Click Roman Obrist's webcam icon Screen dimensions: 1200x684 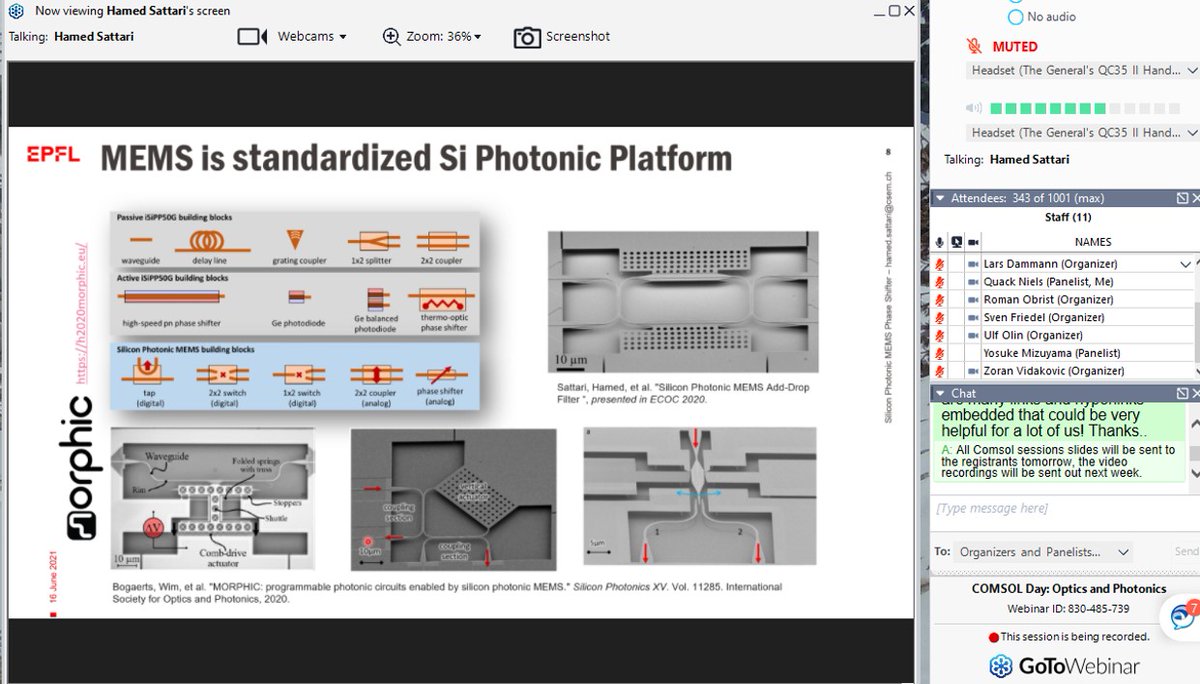pos(974,300)
